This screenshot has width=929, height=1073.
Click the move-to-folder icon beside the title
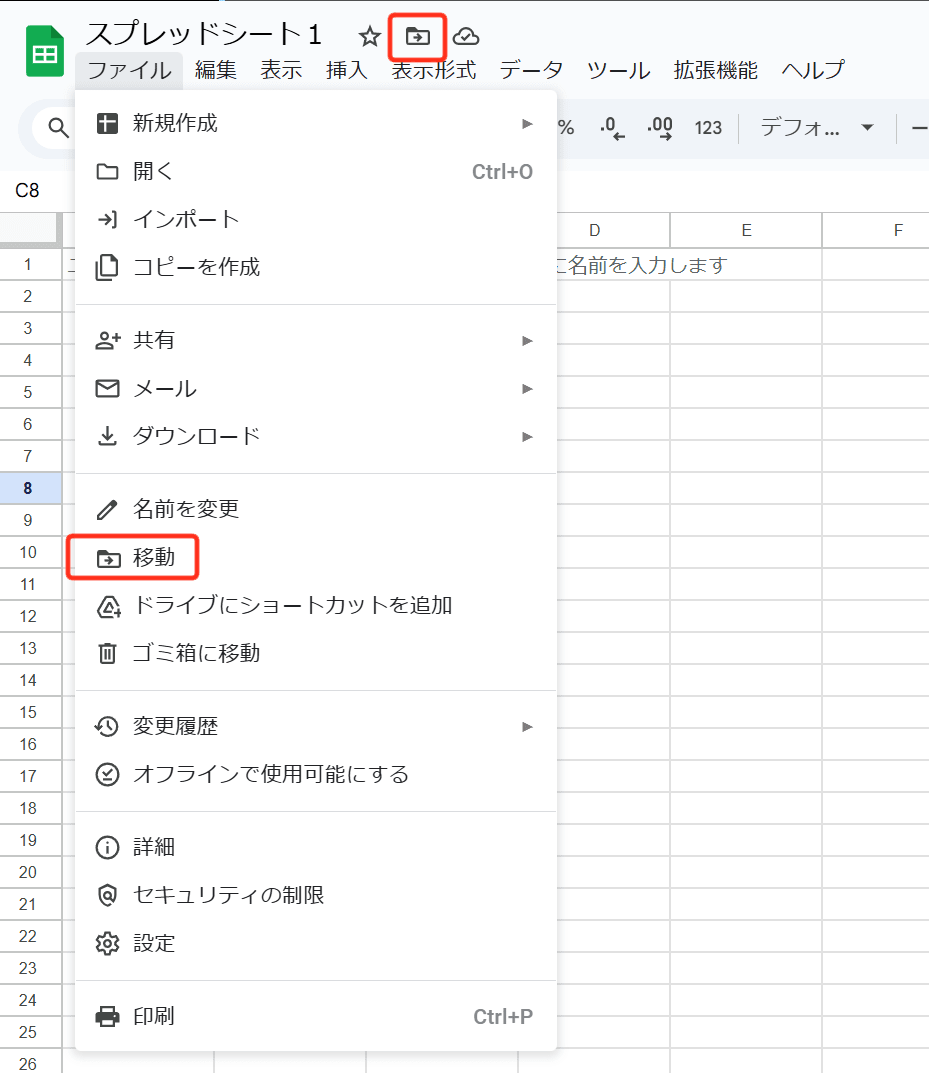(x=417, y=35)
